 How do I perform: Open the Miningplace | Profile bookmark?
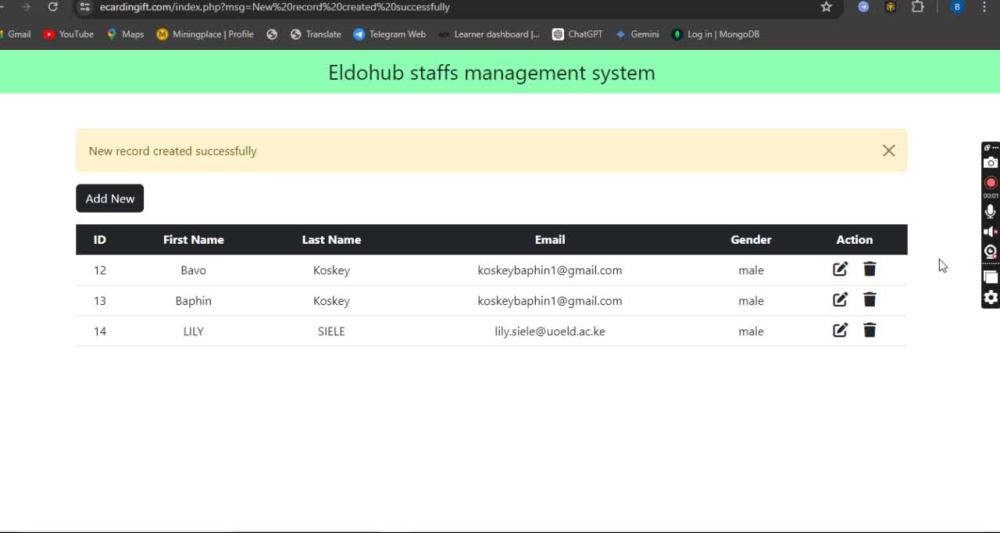(205, 34)
